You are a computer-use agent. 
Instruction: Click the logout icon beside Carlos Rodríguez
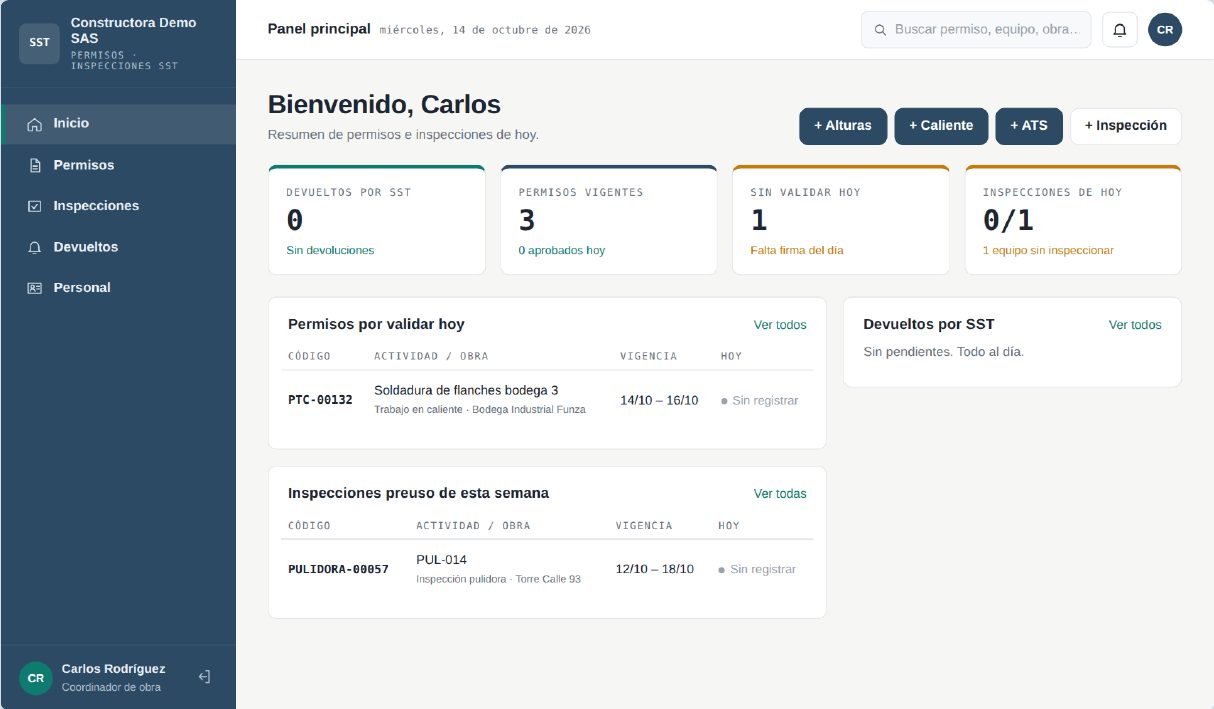[x=204, y=677]
